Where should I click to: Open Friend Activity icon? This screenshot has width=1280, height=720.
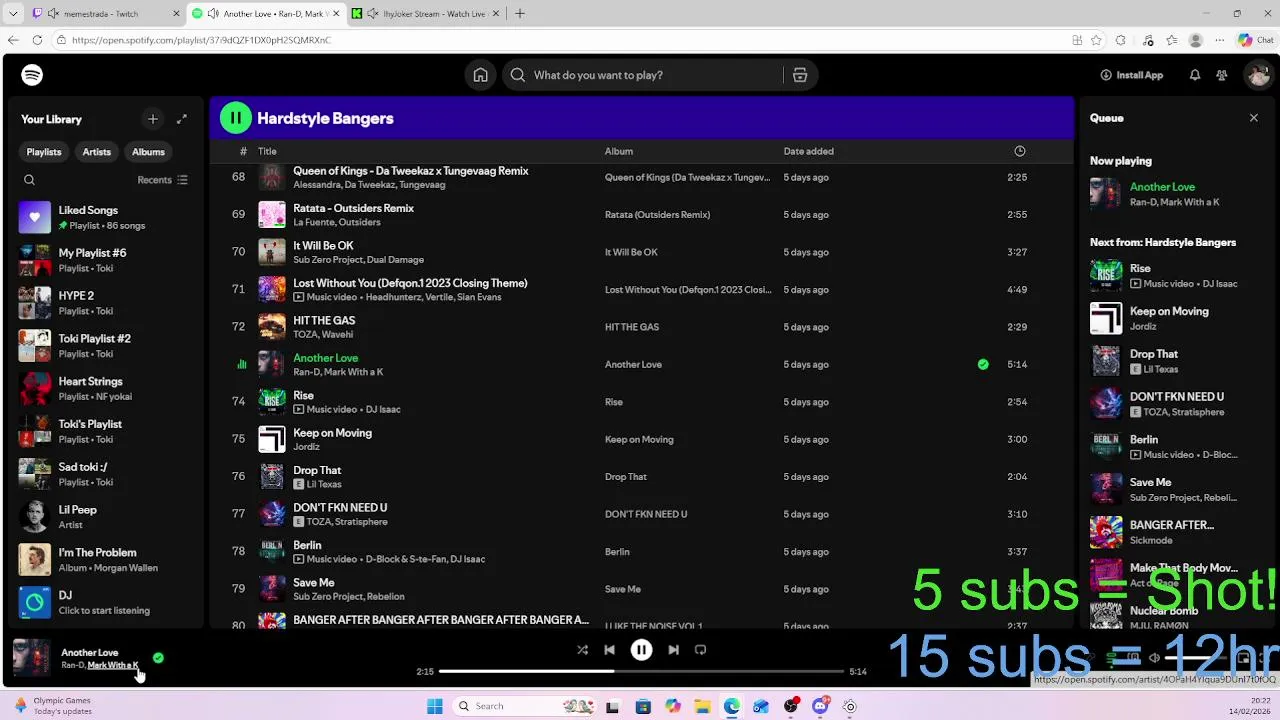tap(1222, 75)
